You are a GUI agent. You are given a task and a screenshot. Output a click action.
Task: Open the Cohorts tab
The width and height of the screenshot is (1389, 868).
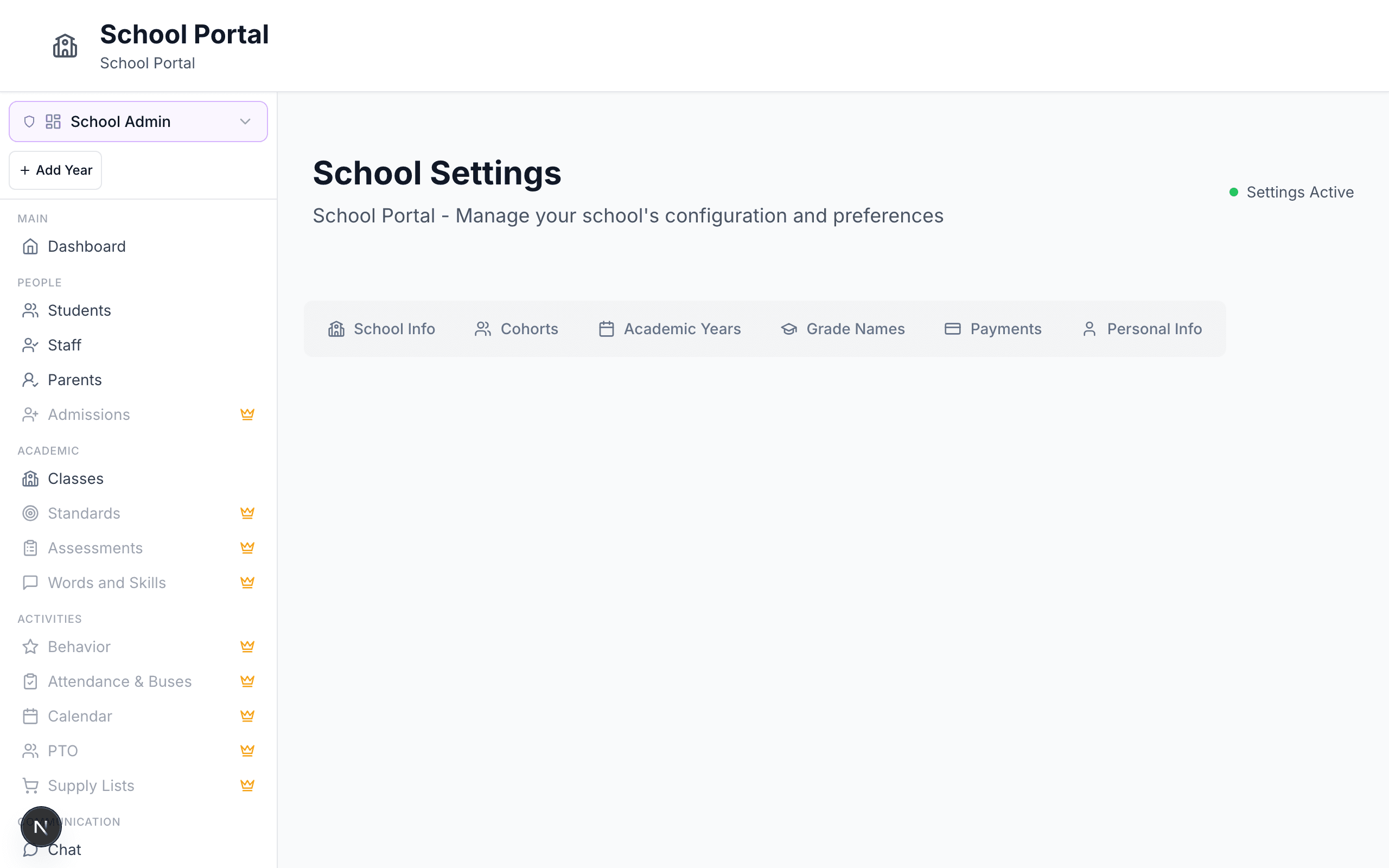[x=517, y=329]
